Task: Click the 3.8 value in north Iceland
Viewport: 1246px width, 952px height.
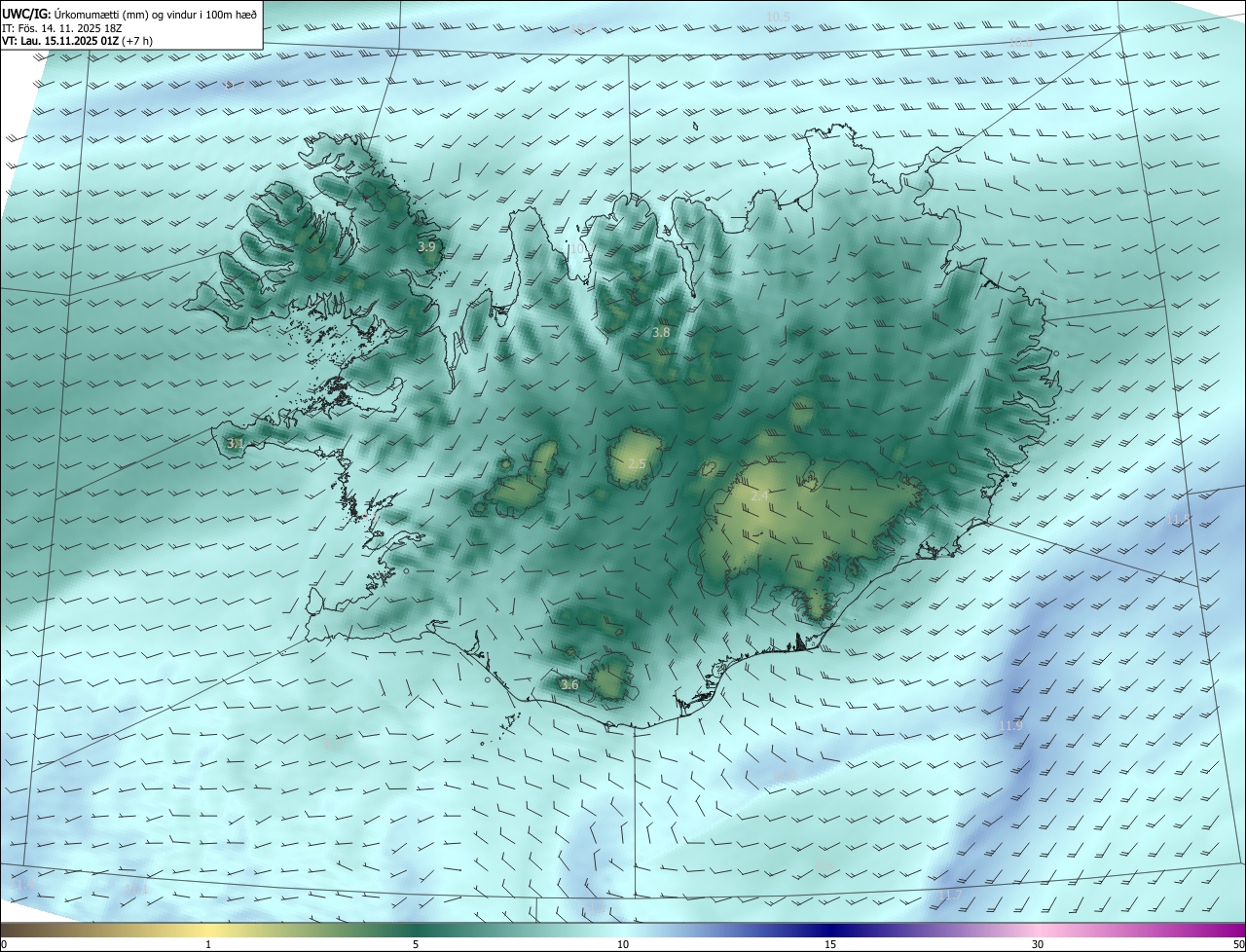Action: click(661, 333)
